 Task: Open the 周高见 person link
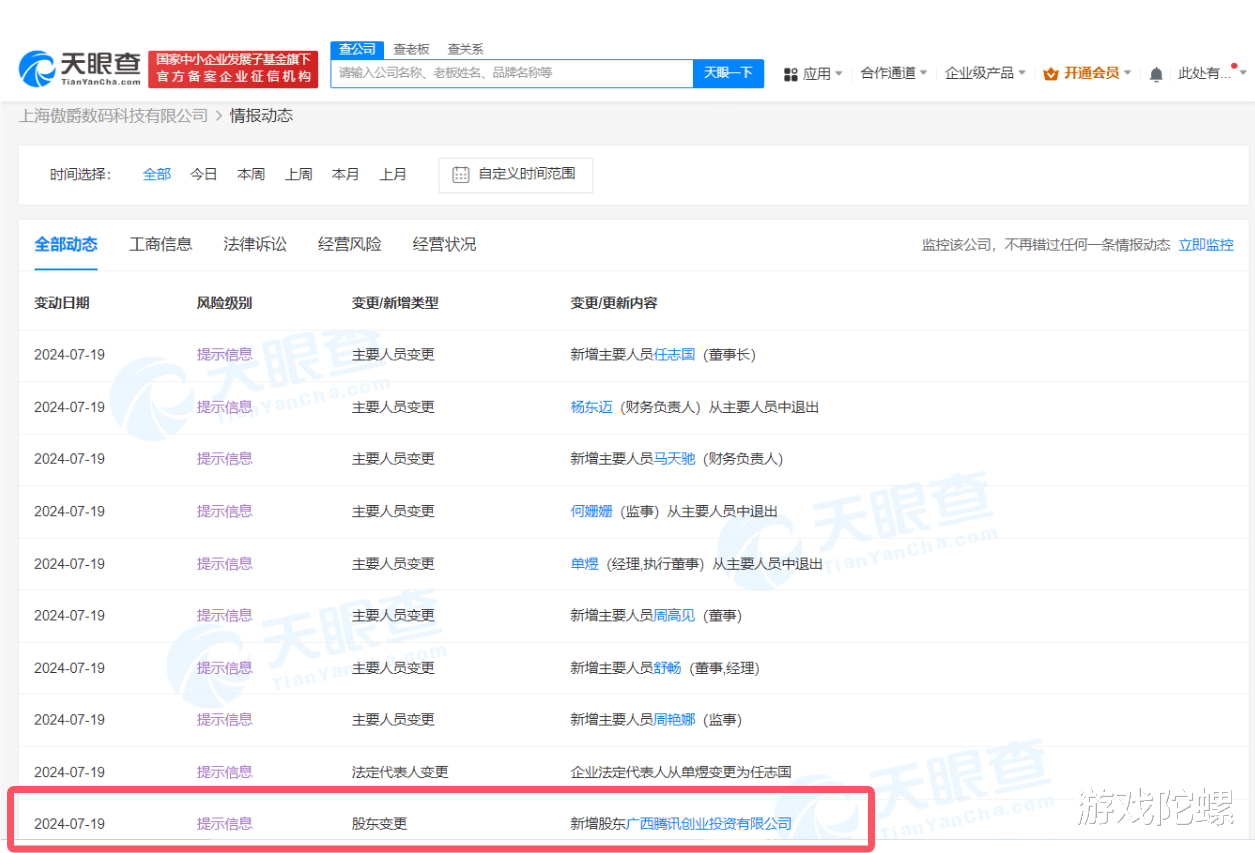674,616
